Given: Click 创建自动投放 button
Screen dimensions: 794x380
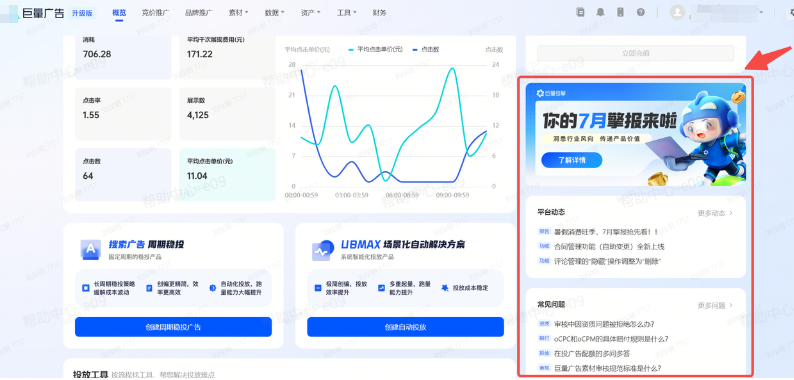Looking at the screenshot, I should coord(405,327).
